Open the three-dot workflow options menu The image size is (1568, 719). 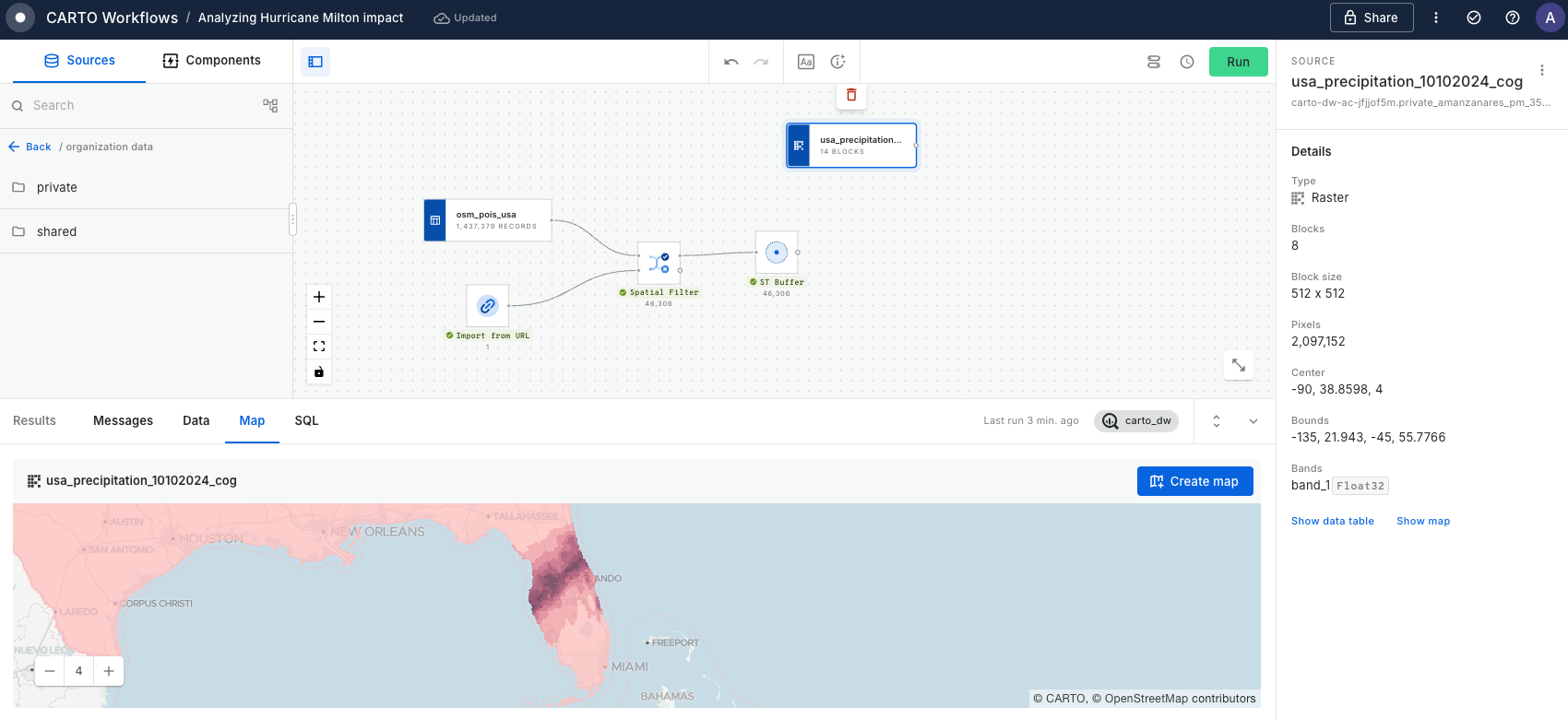(x=1435, y=18)
